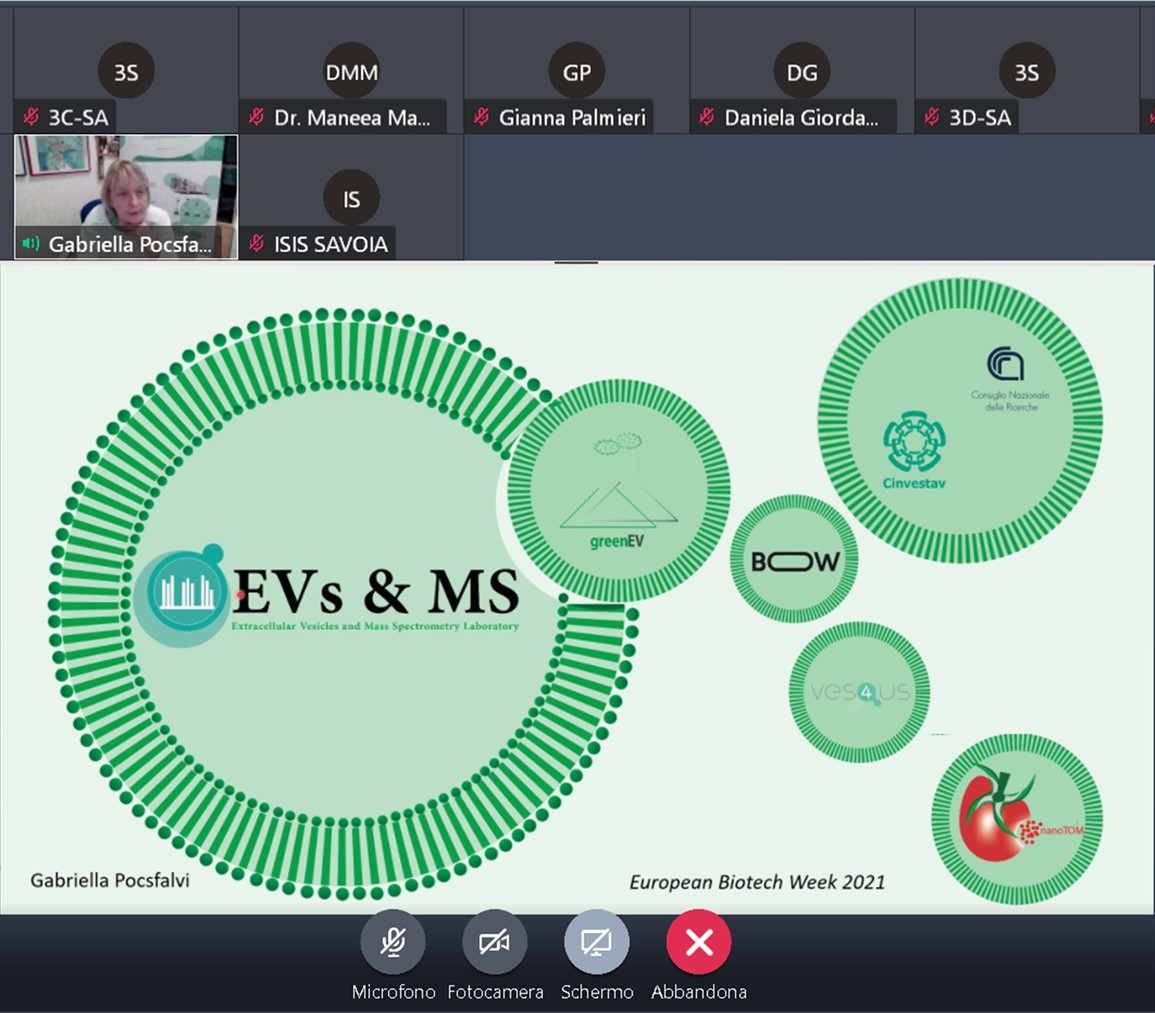Select the IS avatar for ISIS SAVOIA
This screenshot has height=1013, width=1155.
351,198
